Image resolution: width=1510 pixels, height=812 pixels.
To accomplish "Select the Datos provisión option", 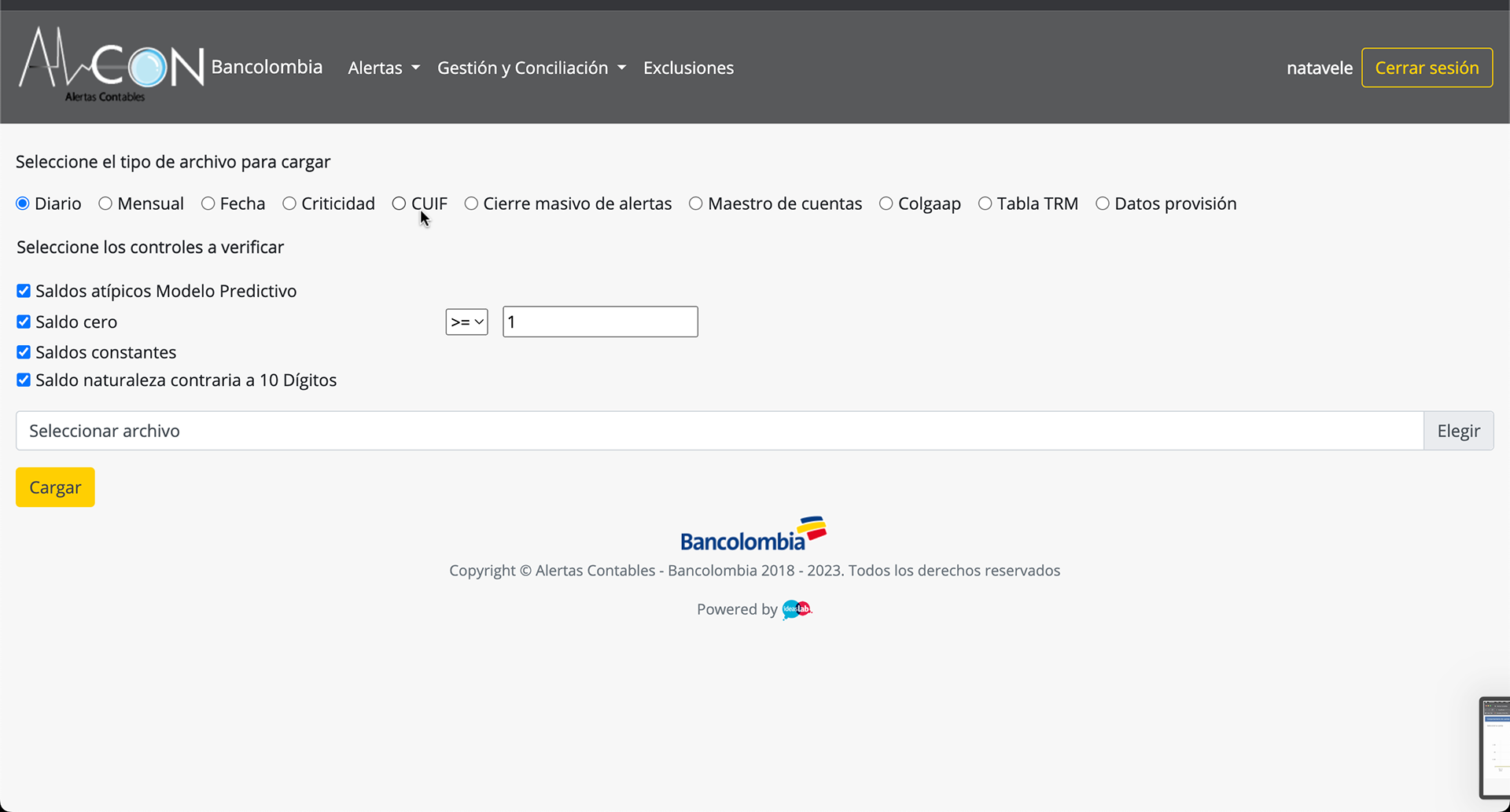I will pos(1103,204).
